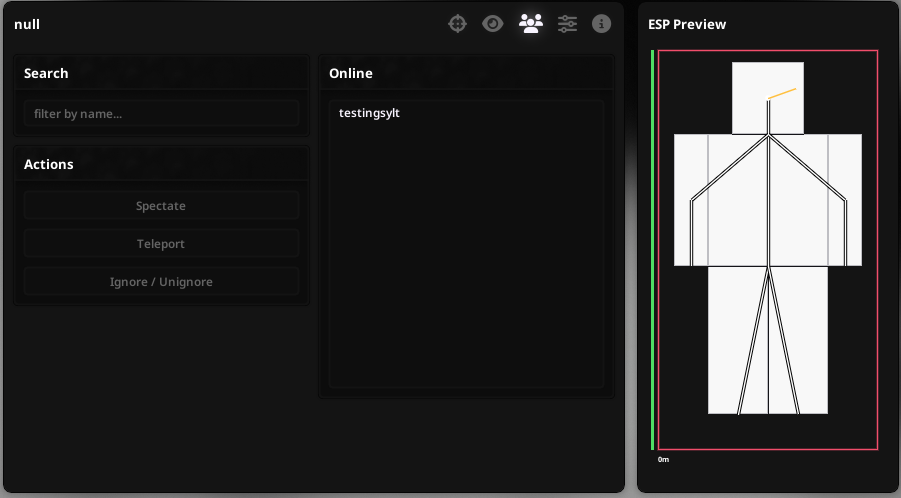The image size is (901, 498).
Task: Click the Ignore / Unignore button
Action: pos(161,281)
